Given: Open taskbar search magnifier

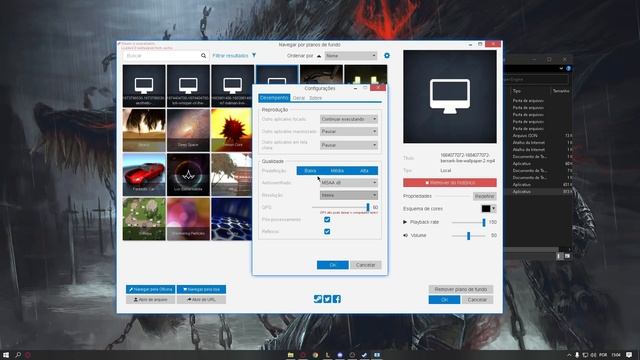Looking at the screenshot, I should pyautogui.click(x=18, y=355).
